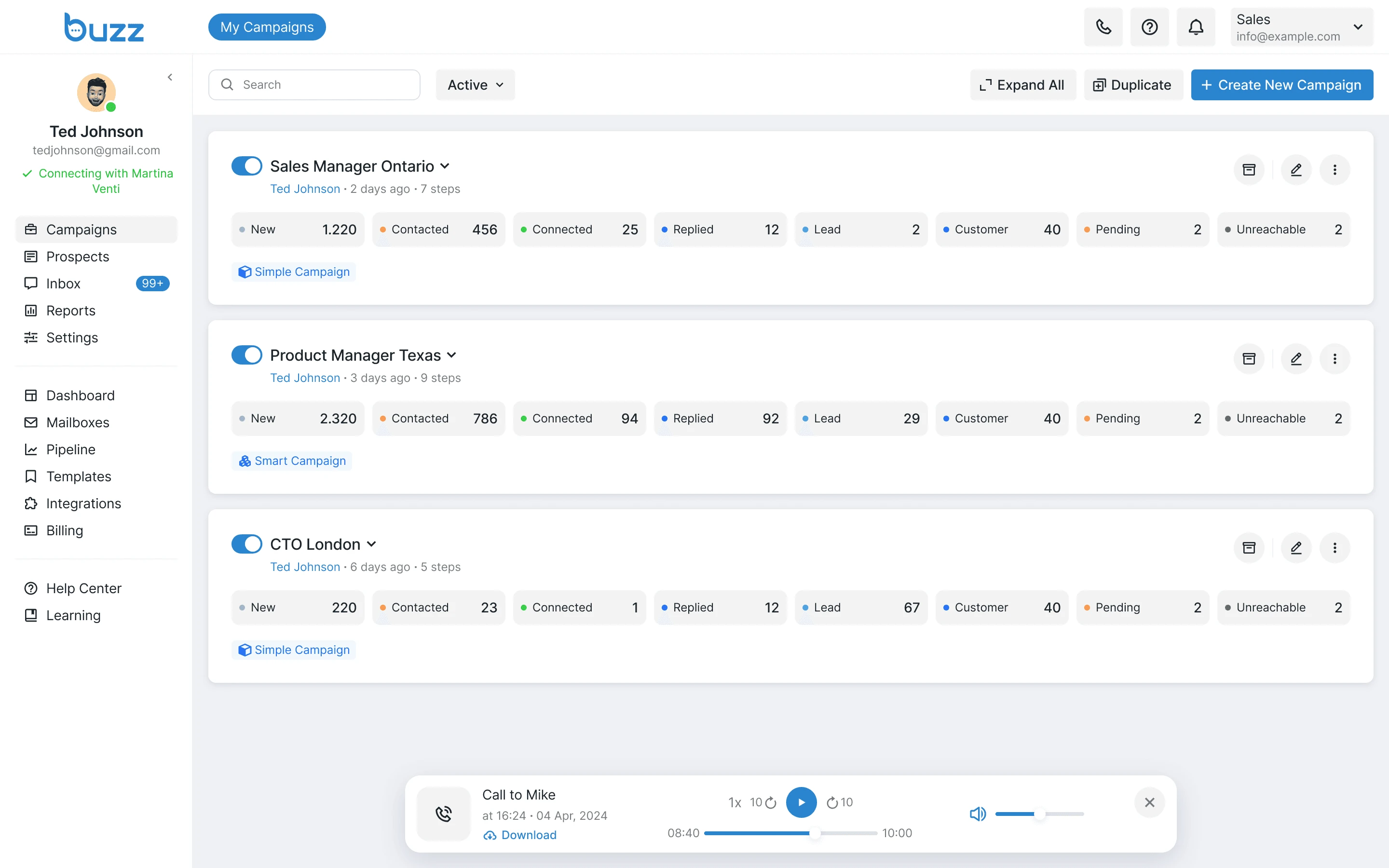
Task: Click the Duplicate button
Action: coord(1132,84)
